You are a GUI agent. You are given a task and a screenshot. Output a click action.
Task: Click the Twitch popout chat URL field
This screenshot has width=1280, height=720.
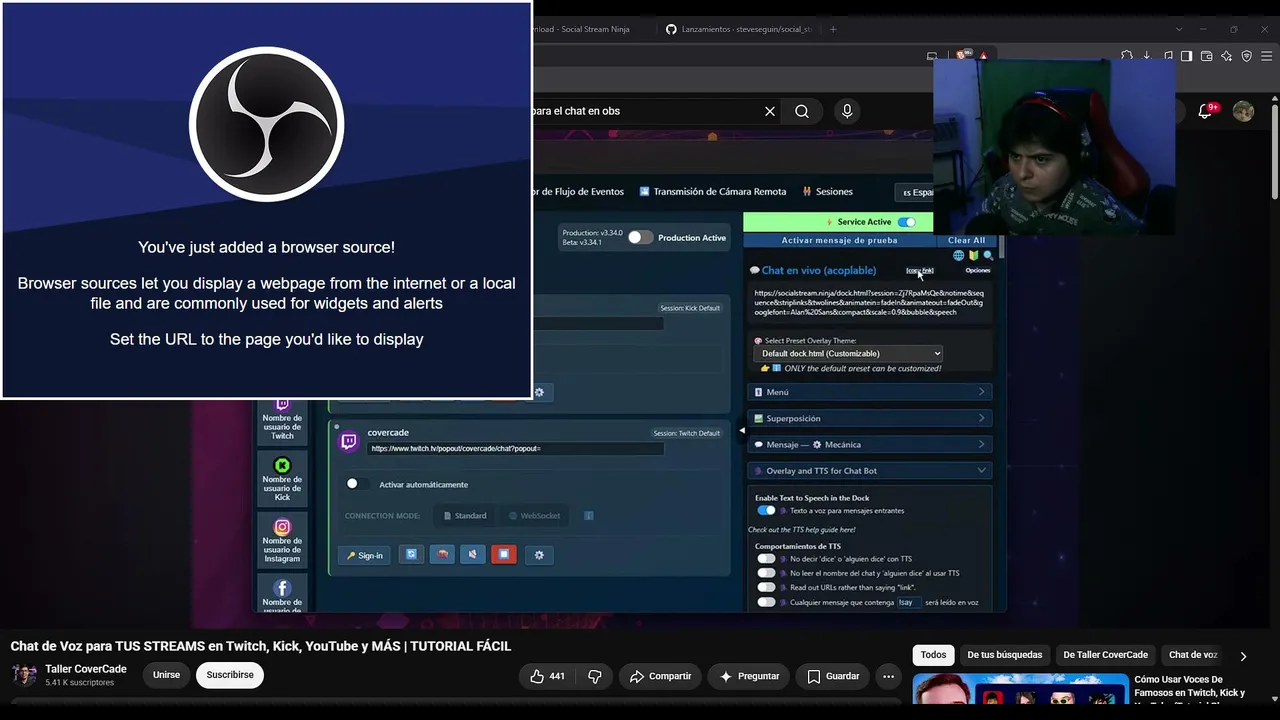[516, 449]
